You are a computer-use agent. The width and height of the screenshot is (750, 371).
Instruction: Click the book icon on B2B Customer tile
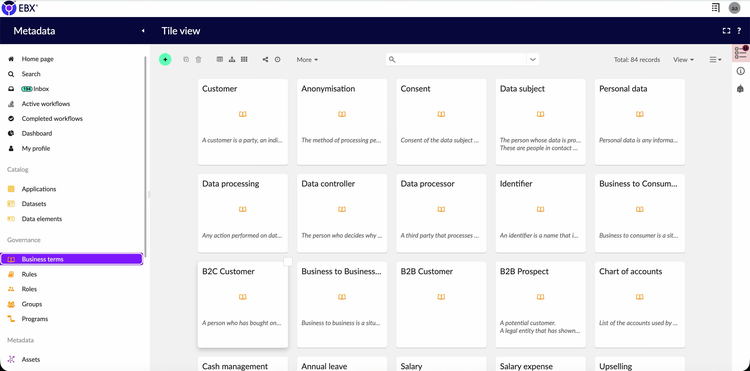coord(441,297)
